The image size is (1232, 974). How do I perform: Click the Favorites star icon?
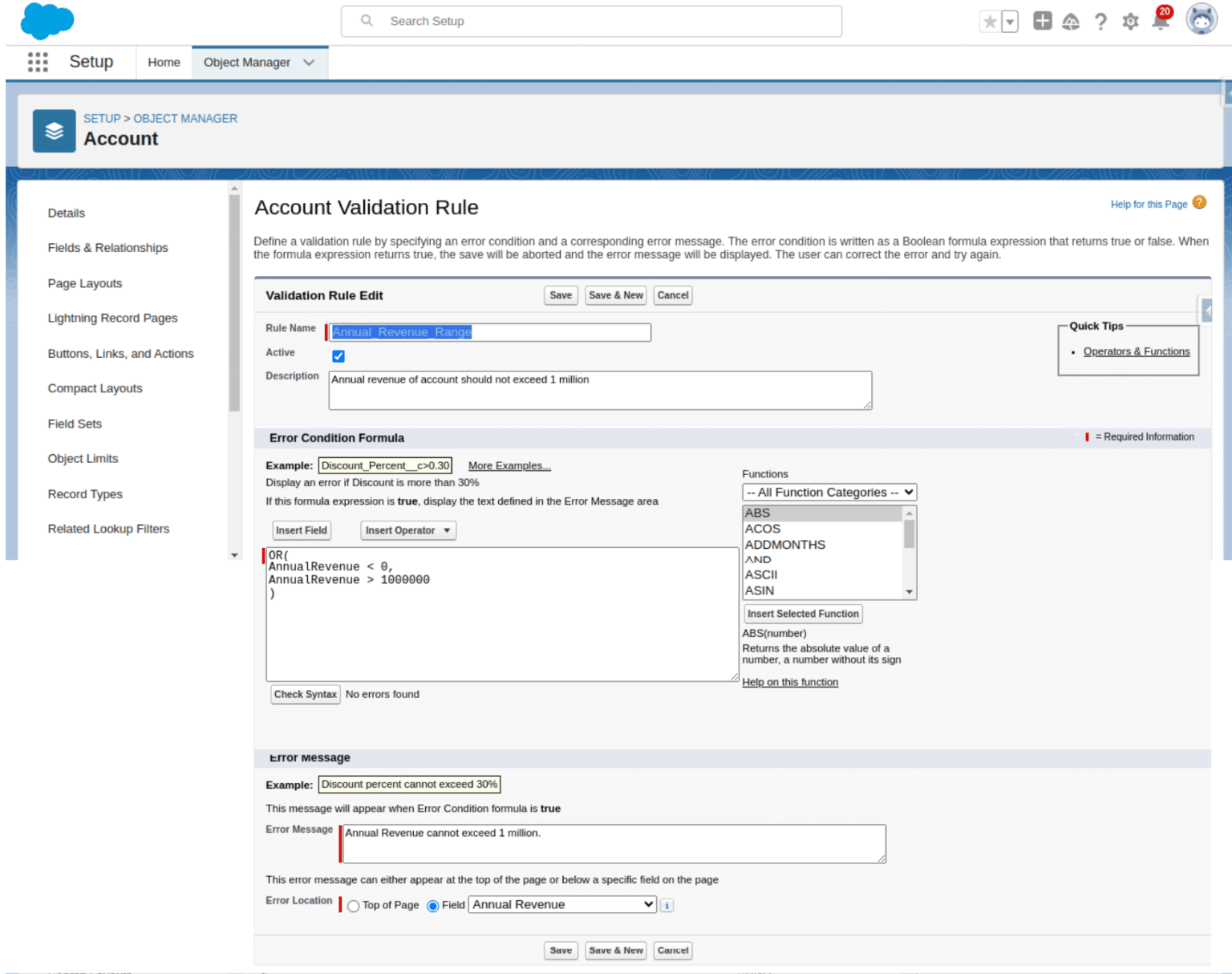click(989, 21)
